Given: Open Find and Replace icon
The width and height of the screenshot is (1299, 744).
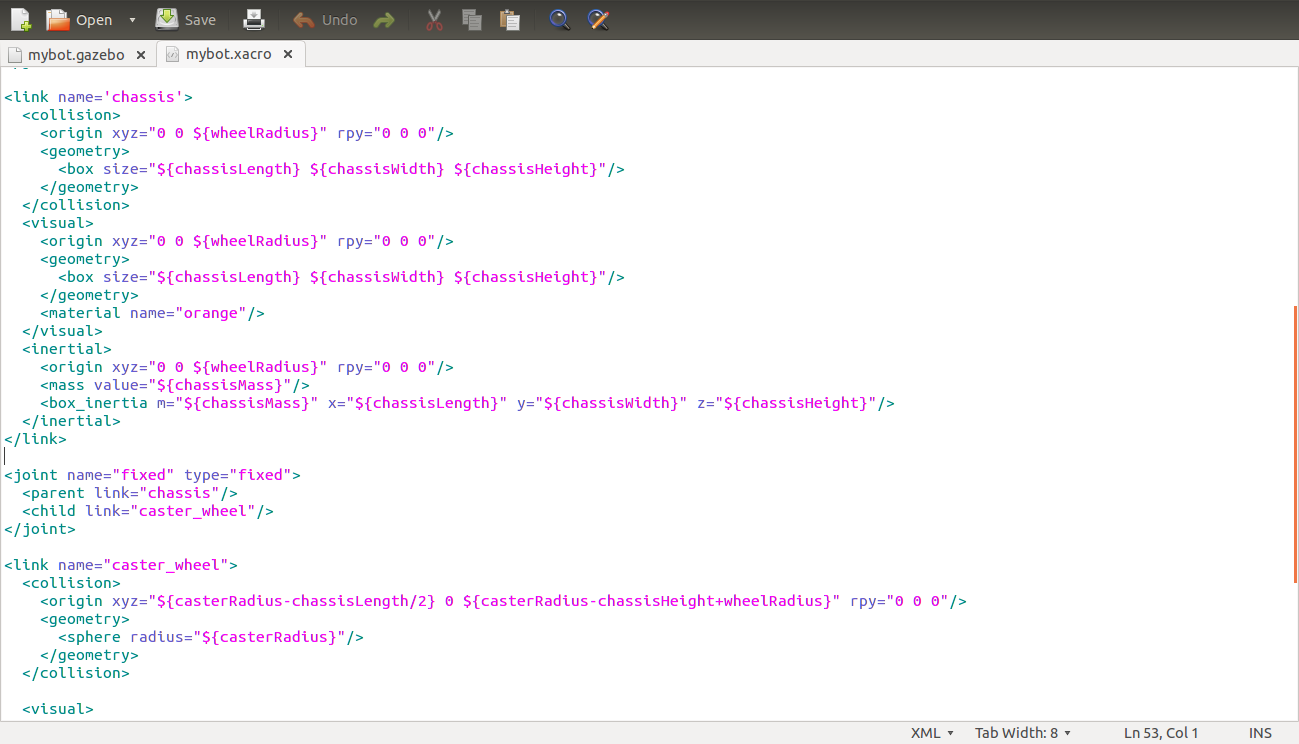Looking at the screenshot, I should [x=598, y=19].
